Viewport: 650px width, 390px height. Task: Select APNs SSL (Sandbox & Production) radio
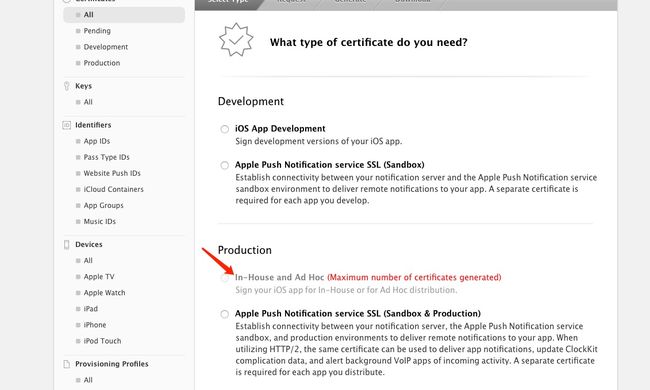[x=224, y=314]
